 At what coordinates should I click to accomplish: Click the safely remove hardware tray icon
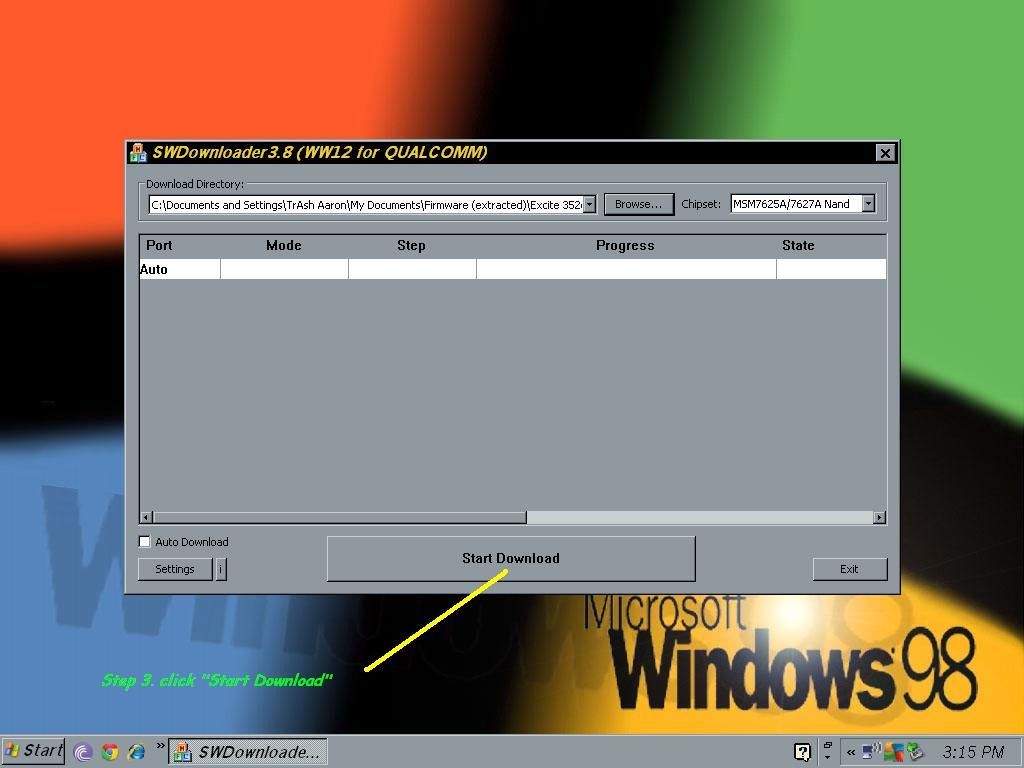(x=915, y=751)
